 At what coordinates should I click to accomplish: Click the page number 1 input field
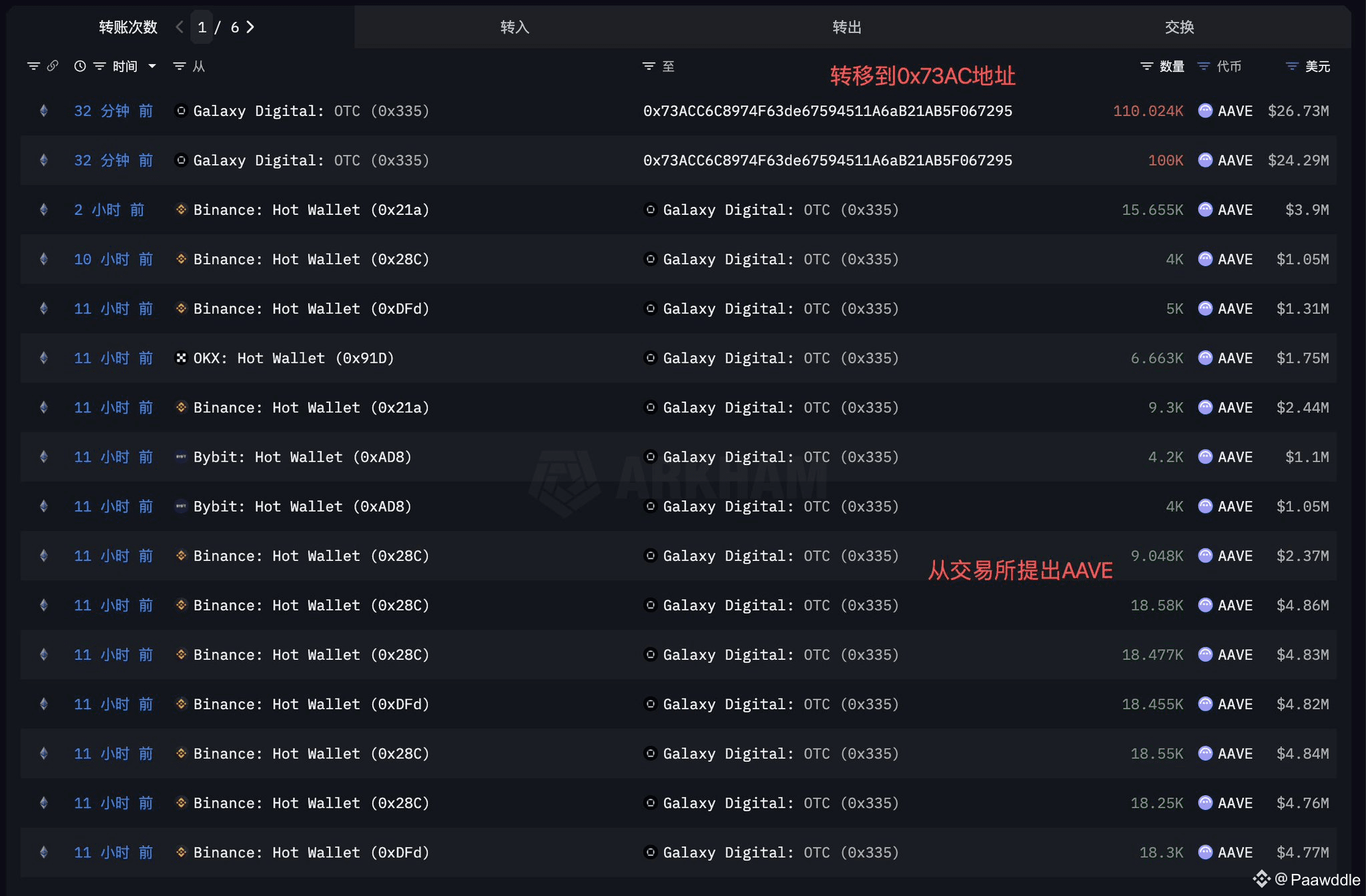[202, 27]
